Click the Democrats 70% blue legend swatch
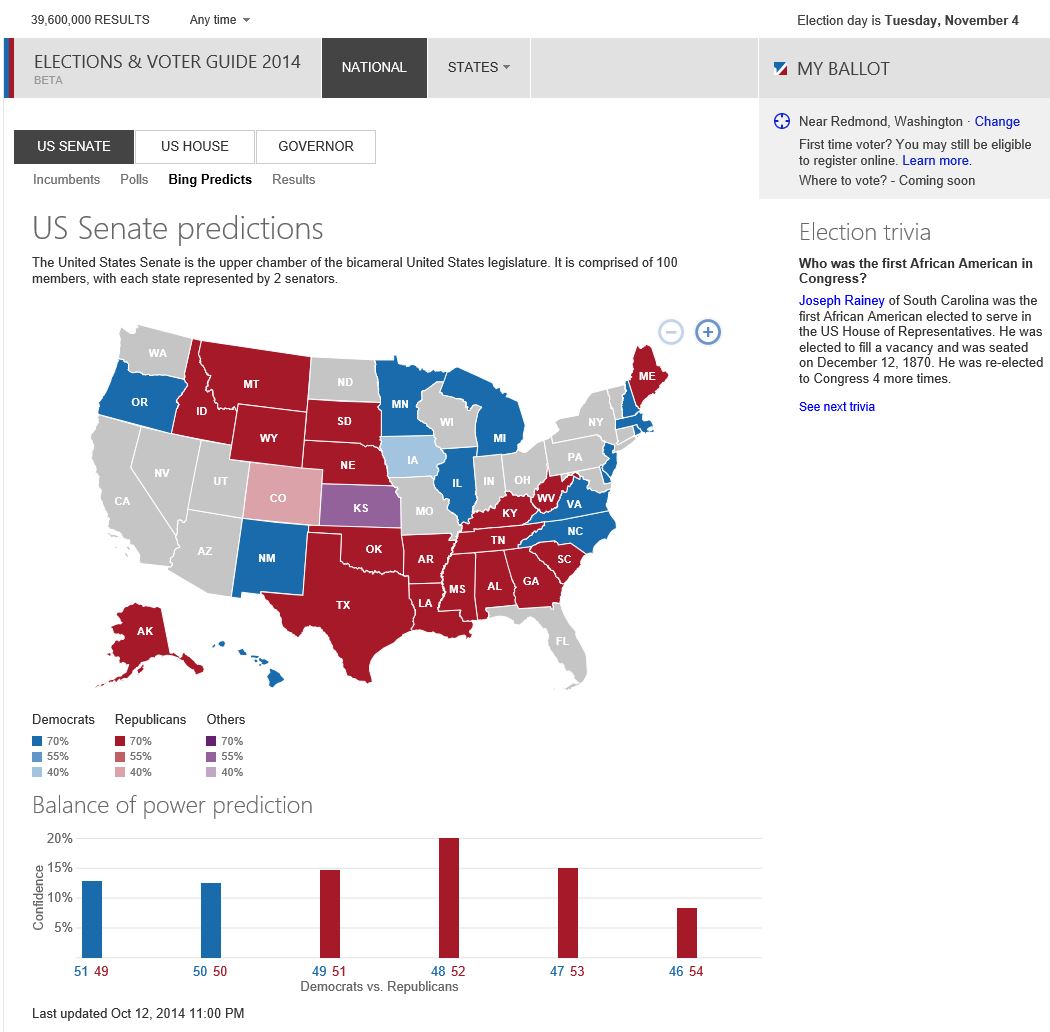 tap(37, 741)
